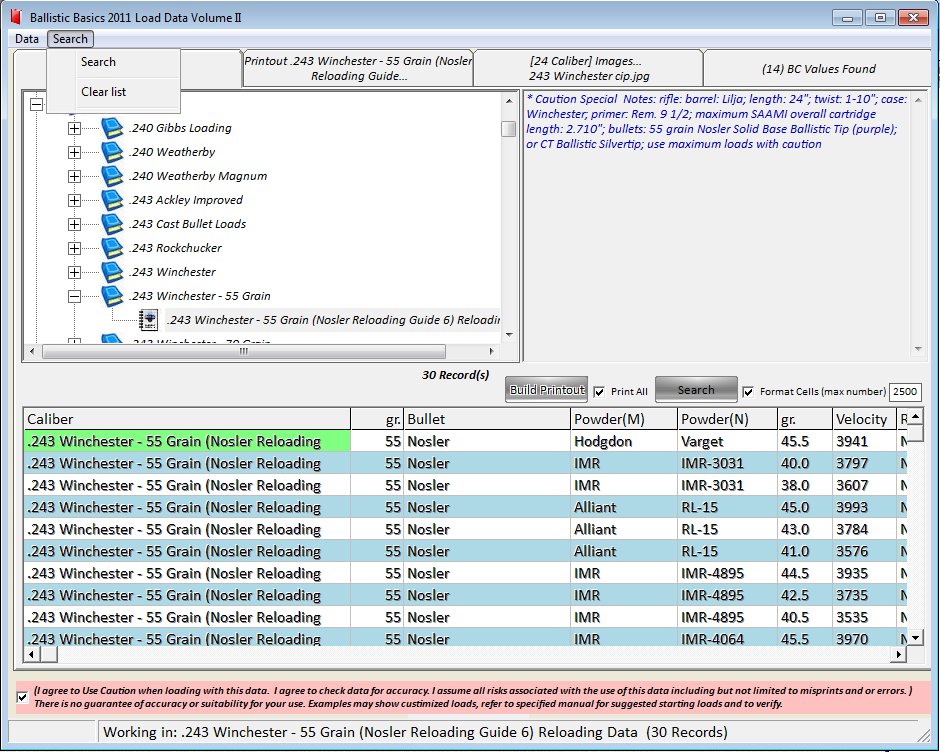Click the max number input field
This screenshot has width=940, height=752.
coord(905,393)
